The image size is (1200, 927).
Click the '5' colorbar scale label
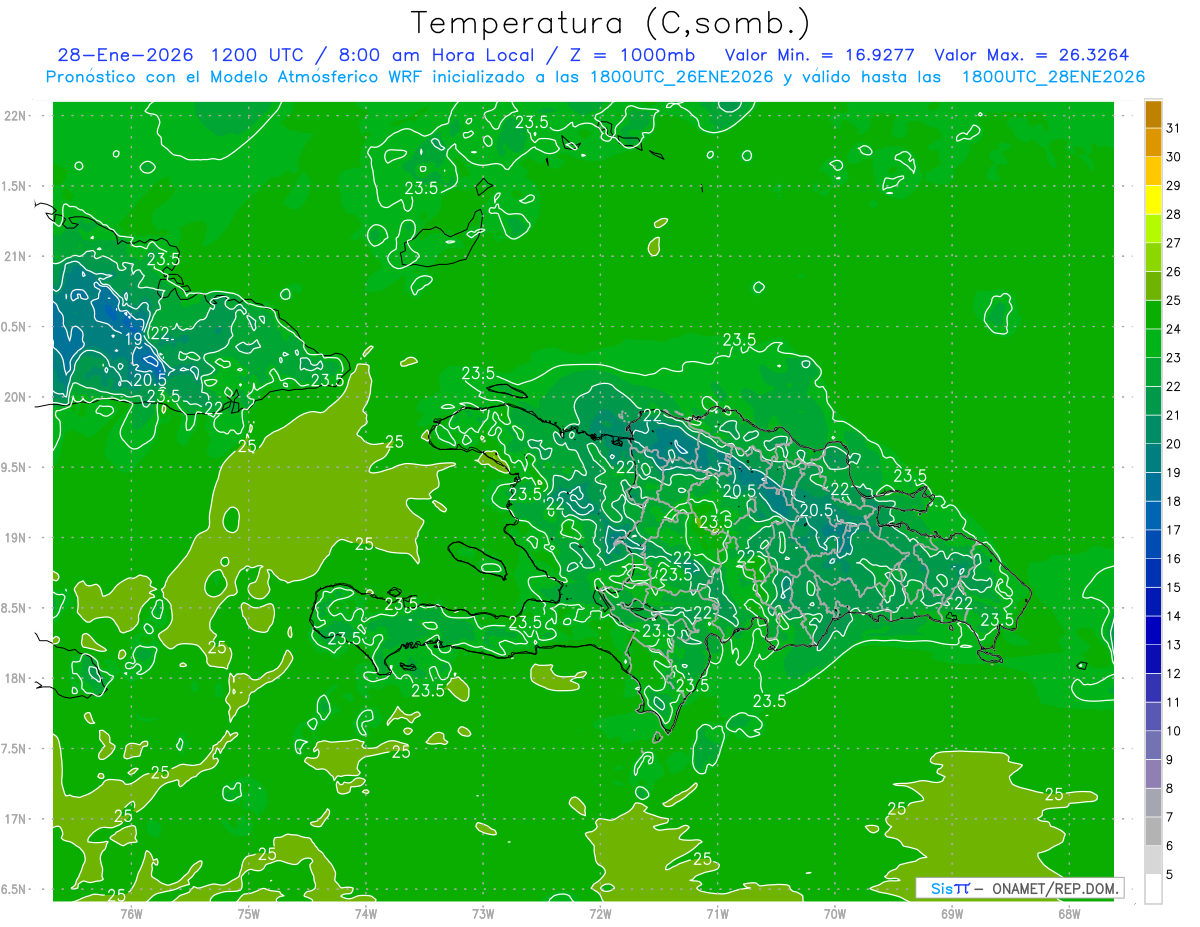coord(1170,875)
